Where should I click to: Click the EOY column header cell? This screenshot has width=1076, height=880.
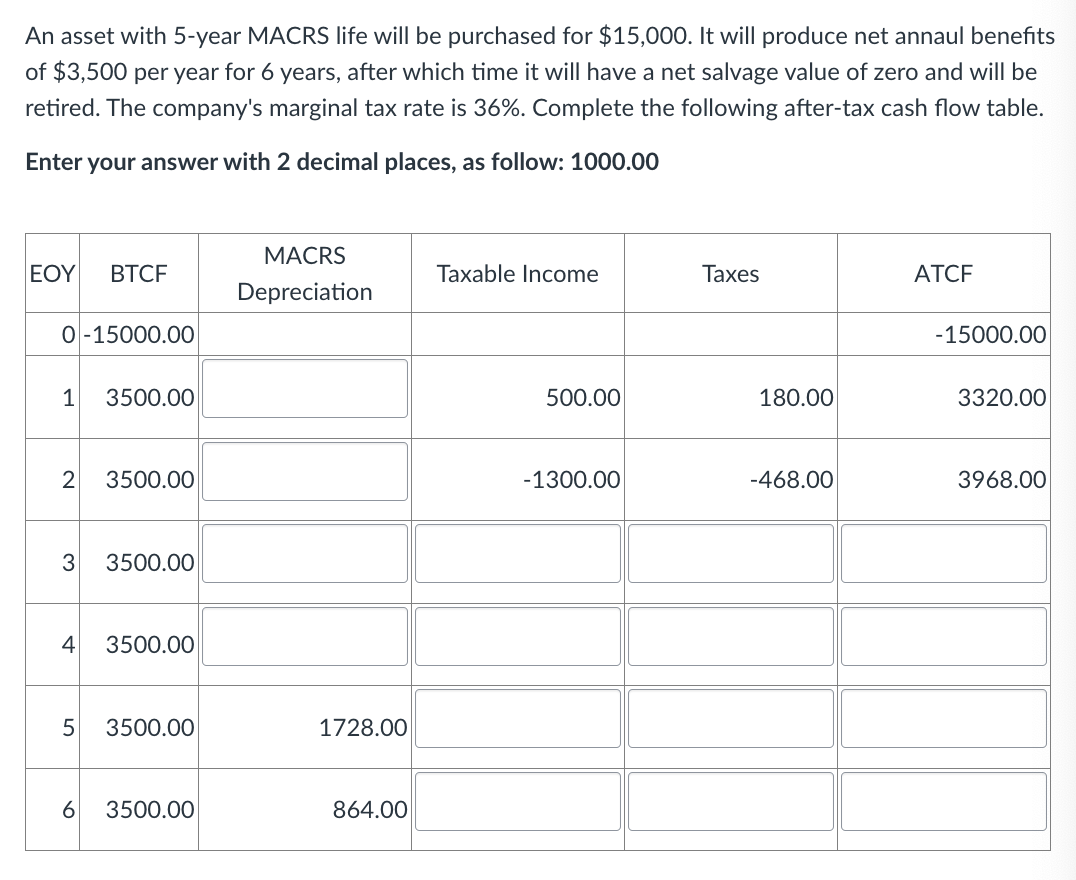tap(49, 273)
